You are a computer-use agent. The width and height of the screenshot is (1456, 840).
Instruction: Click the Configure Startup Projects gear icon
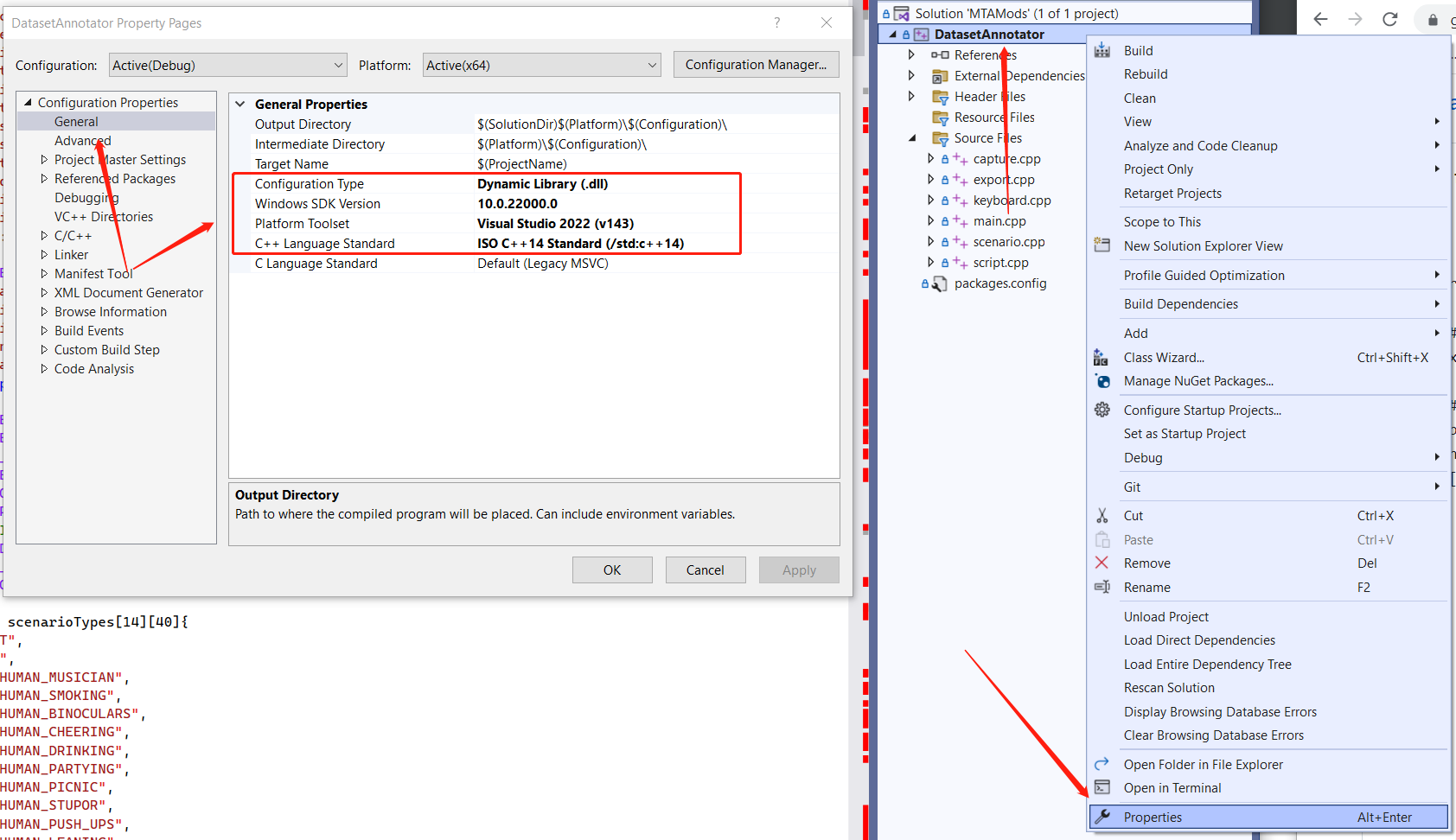[x=1102, y=410]
